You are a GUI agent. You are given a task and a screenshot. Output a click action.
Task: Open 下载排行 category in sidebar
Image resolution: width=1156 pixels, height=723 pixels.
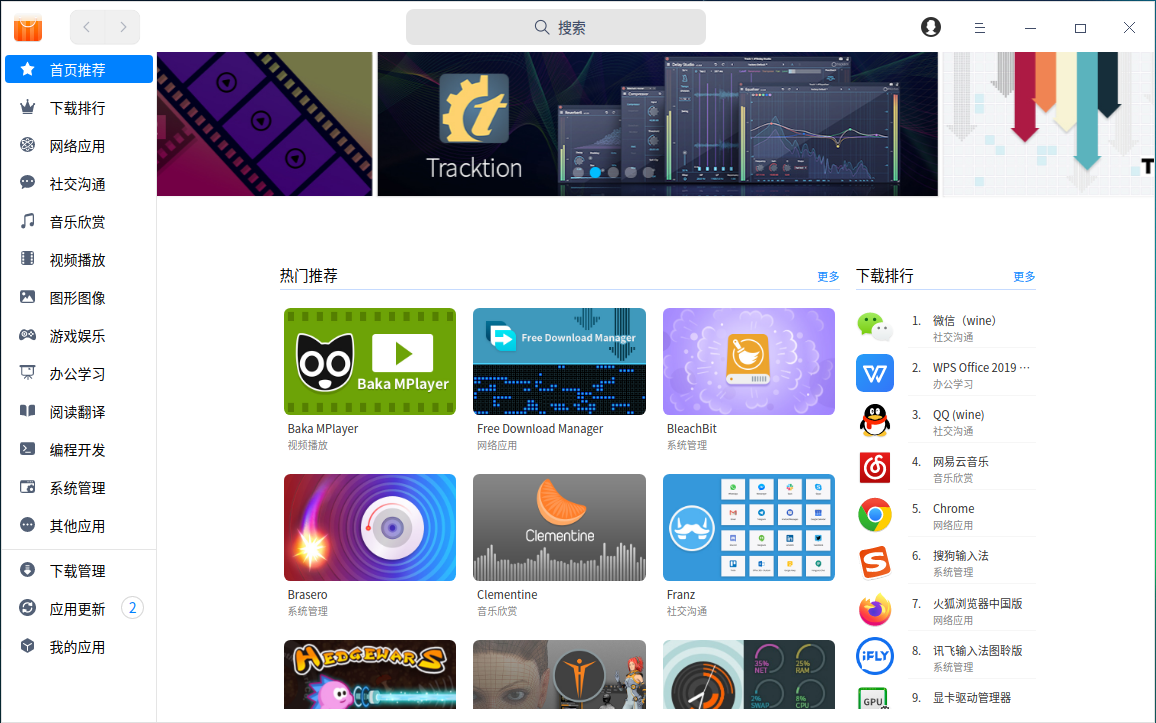point(79,108)
